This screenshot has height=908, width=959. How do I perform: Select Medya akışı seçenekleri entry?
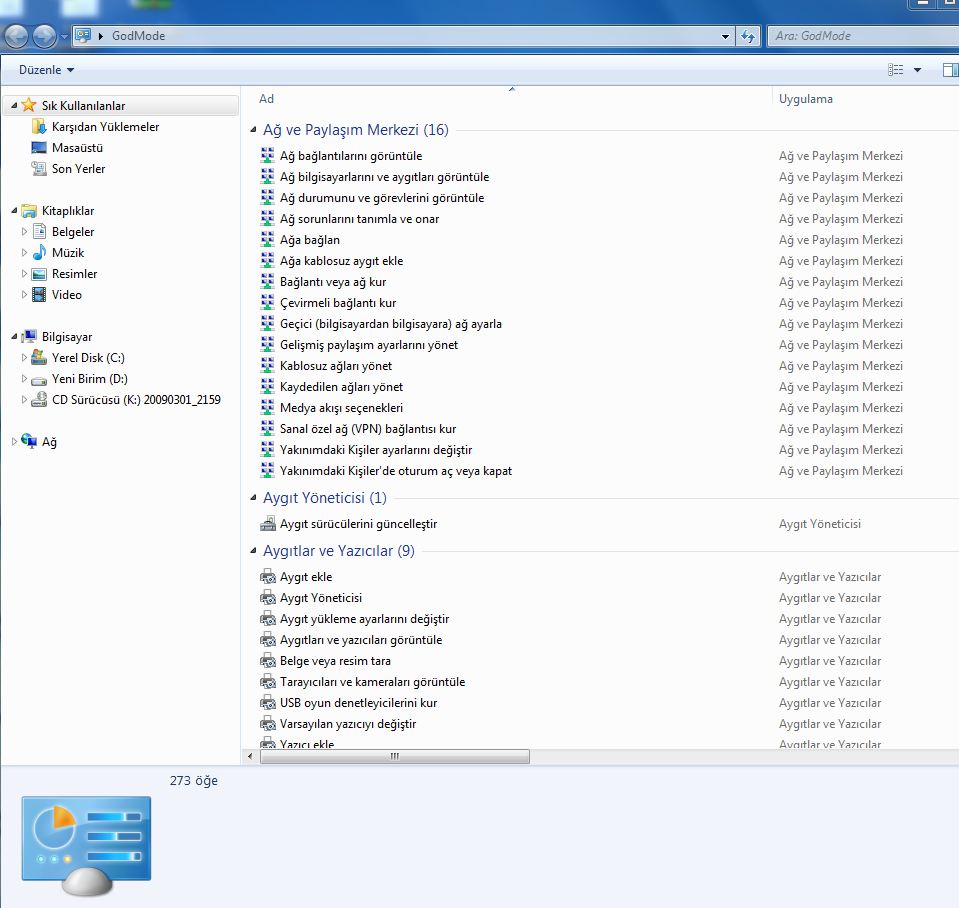(341, 408)
